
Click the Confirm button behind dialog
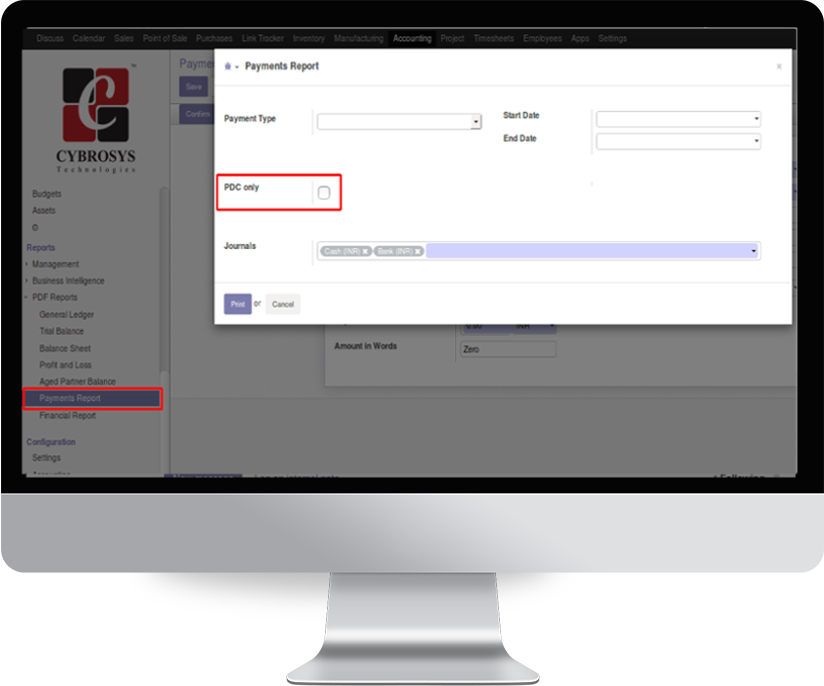pos(197,114)
